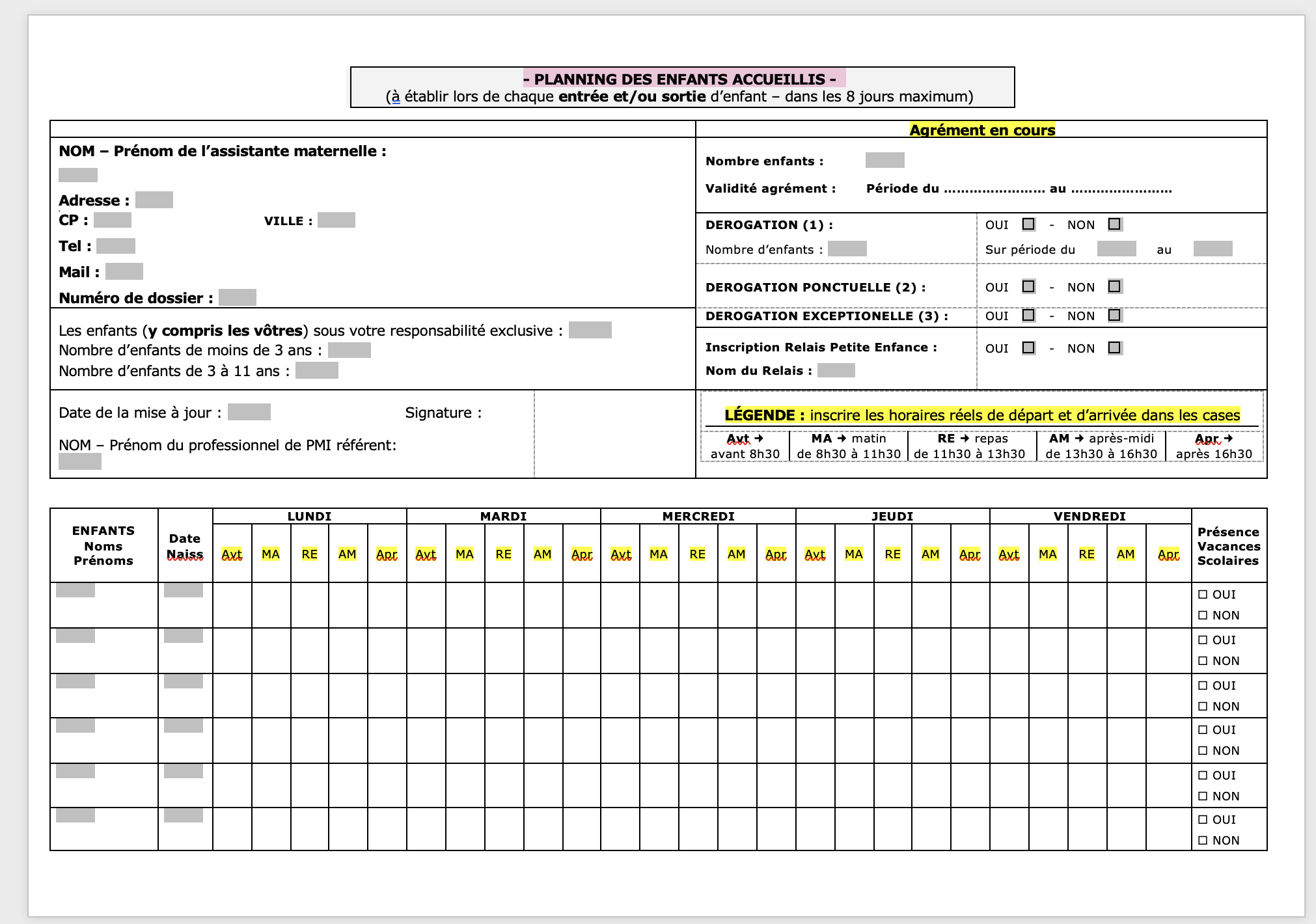
Task: Click the 'Présence Vacances Scolaires' header
Action: coord(1229,546)
